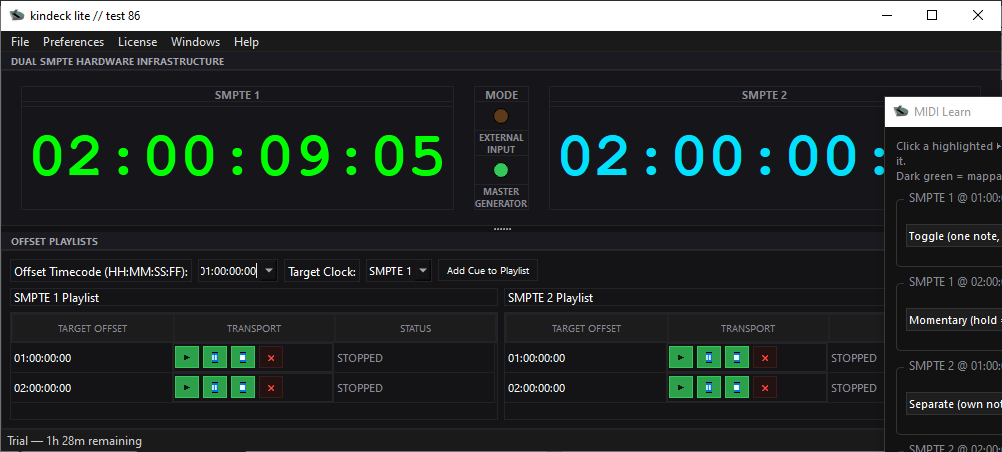Click the kindeck lite app icon in title bar
Viewport: 1002px width, 452px height.
[17, 15]
